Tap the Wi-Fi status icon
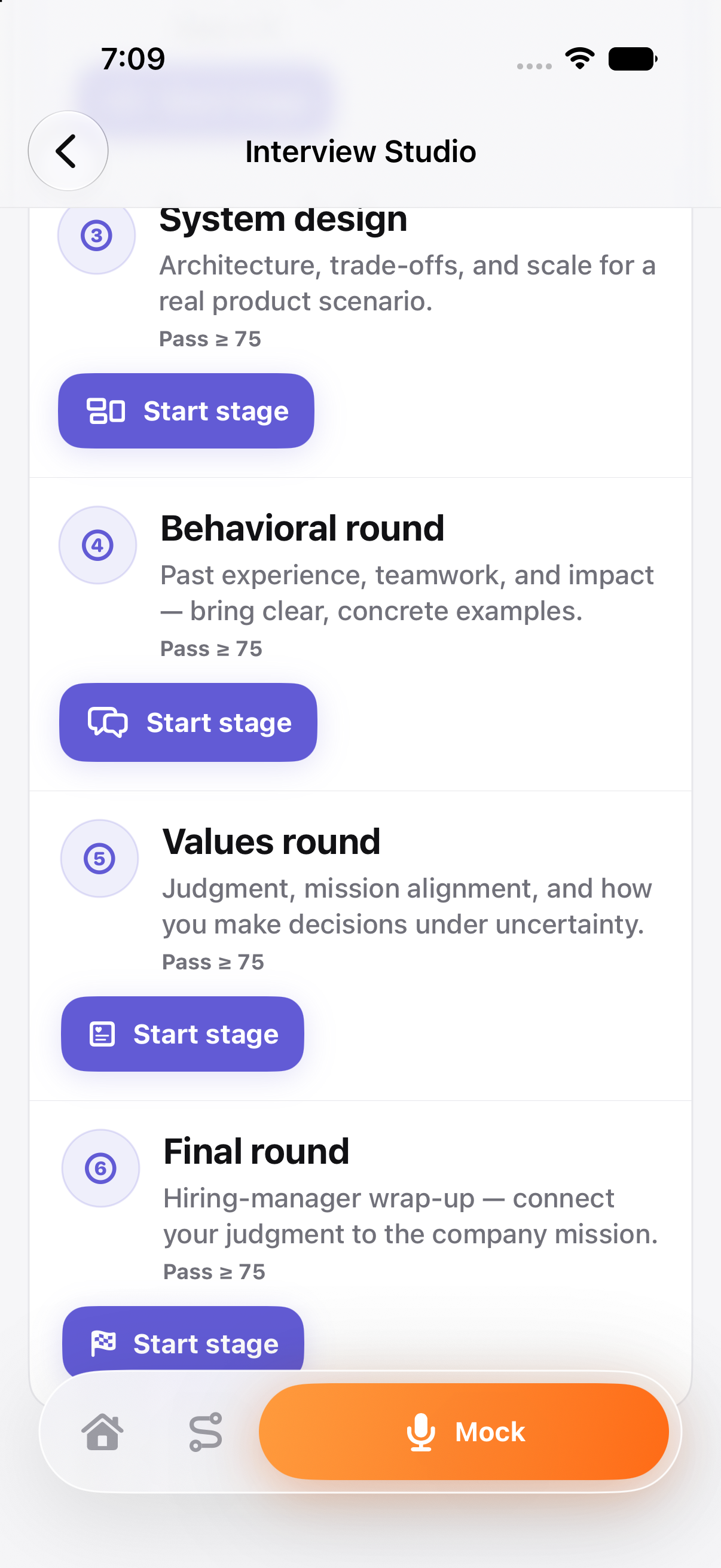 (x=580, y=59)
